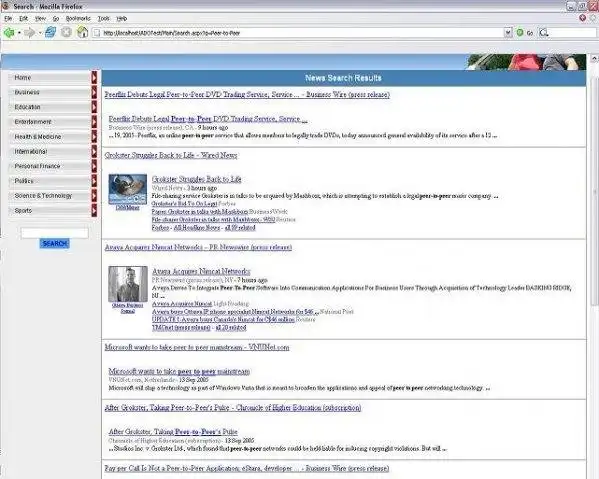Screen dimensions: 599x479
Task: Click the red arrow beside Politics
Action: pyautogui.click(x=94, y=181)
